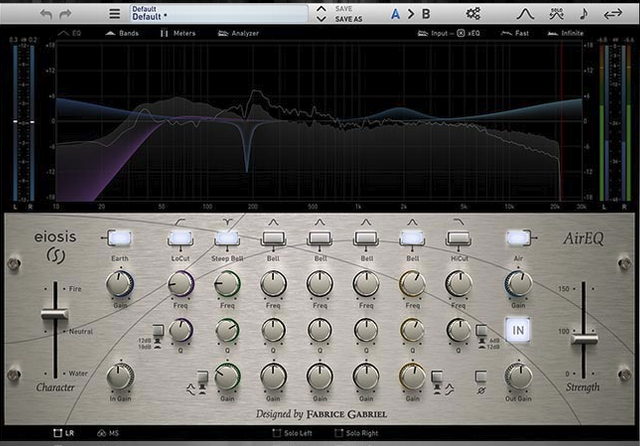The height and width of the screenshot is (446, 640).
Task: Toggle the low shelf switch near Steep Bell Gain
Action: (202, 377)
